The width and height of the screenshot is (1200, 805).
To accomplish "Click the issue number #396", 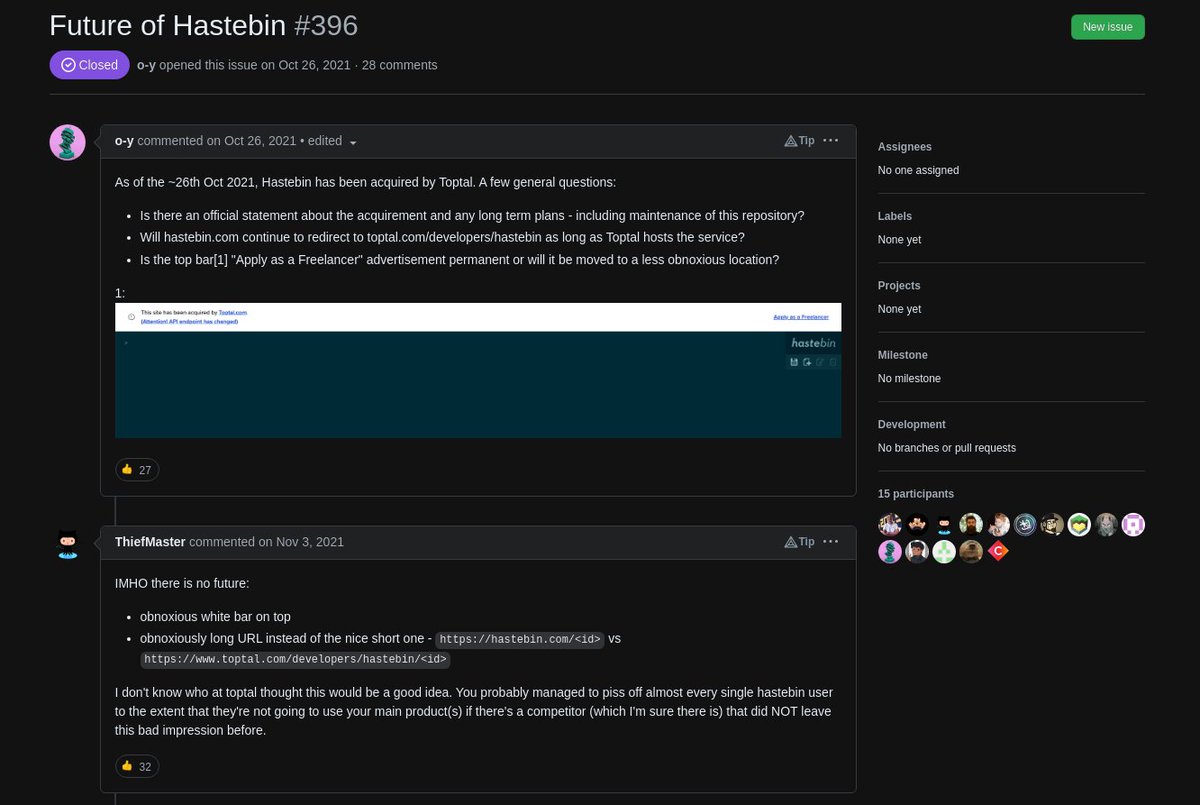I will click(326, 26).
